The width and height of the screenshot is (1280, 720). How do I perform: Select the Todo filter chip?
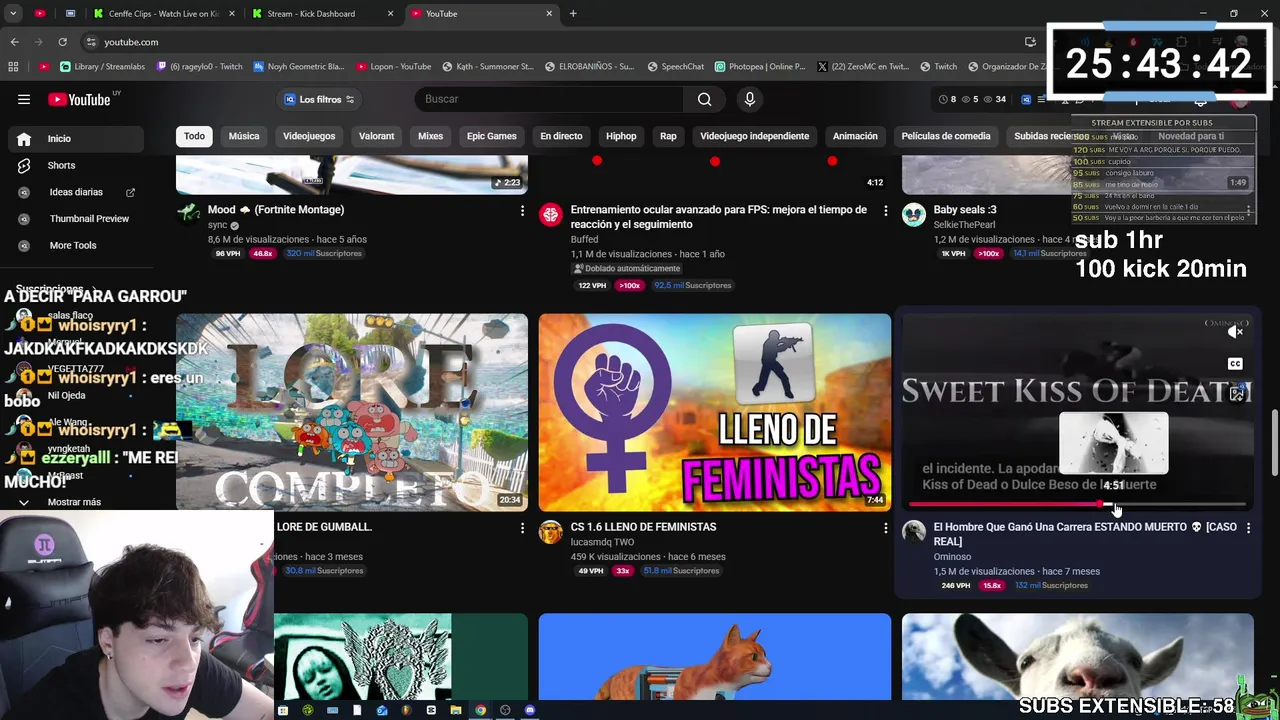pyautogui.click(x=194, y=136)
